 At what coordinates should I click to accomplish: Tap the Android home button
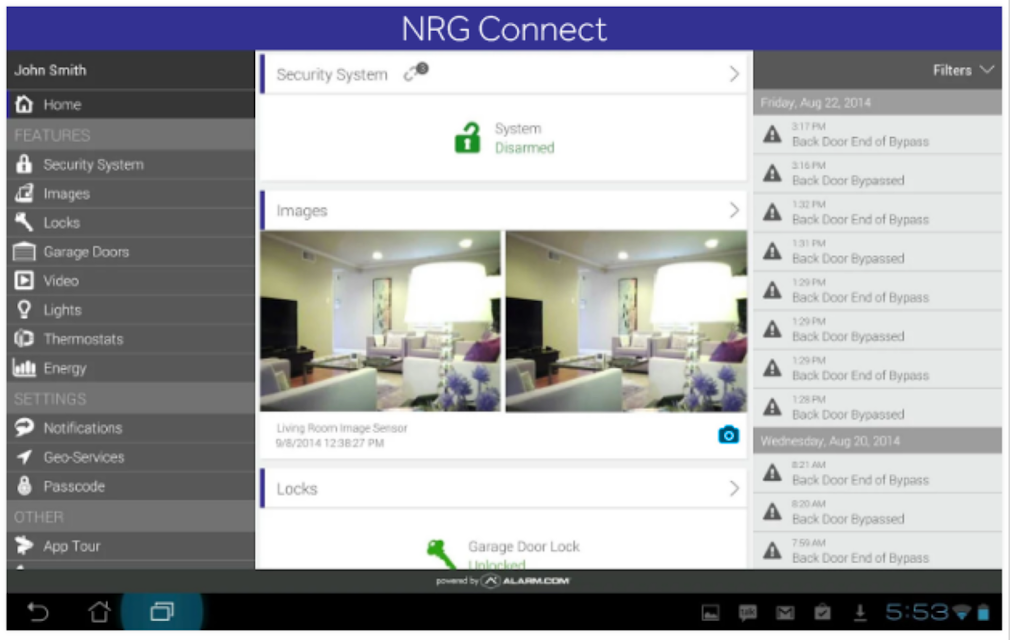tap(99, 611)
